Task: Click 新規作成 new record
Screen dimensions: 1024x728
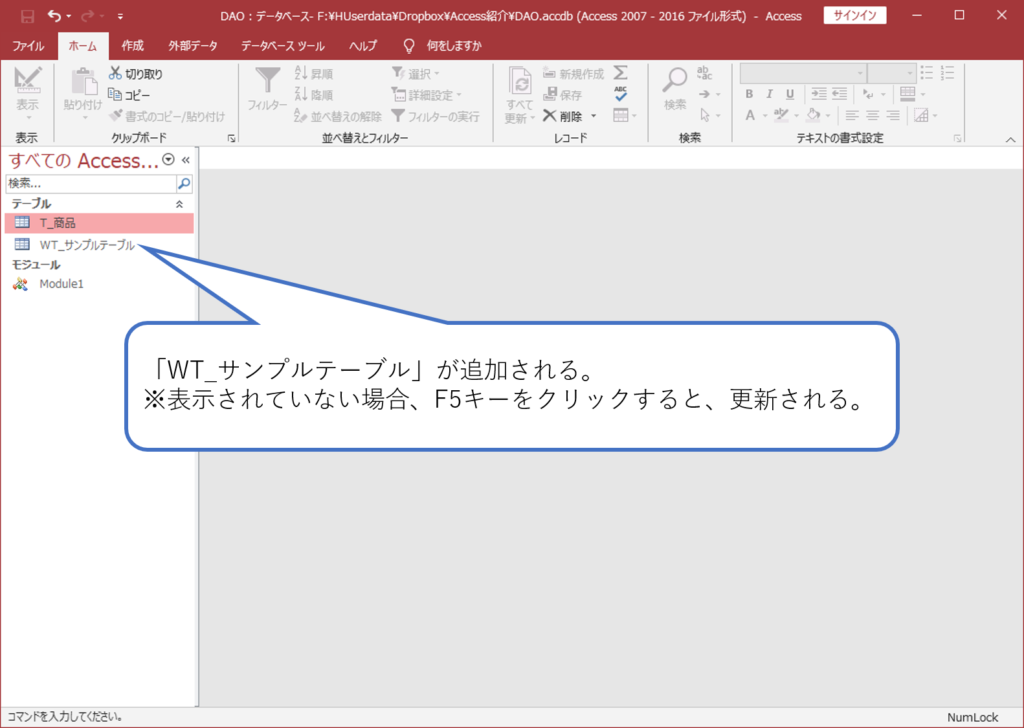Action: 573,73
